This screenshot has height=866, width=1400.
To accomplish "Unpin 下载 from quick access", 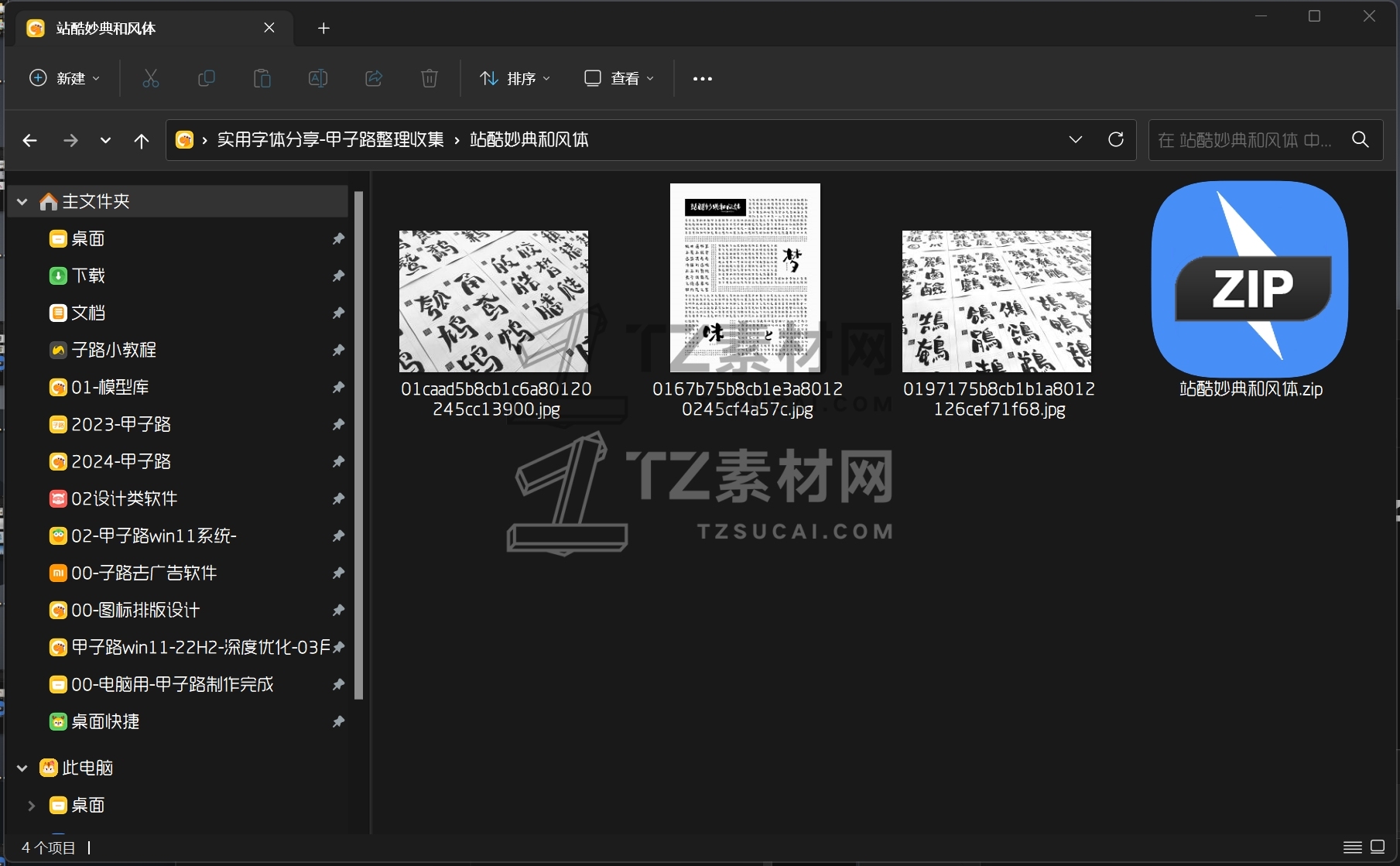I will coord(338,276).
